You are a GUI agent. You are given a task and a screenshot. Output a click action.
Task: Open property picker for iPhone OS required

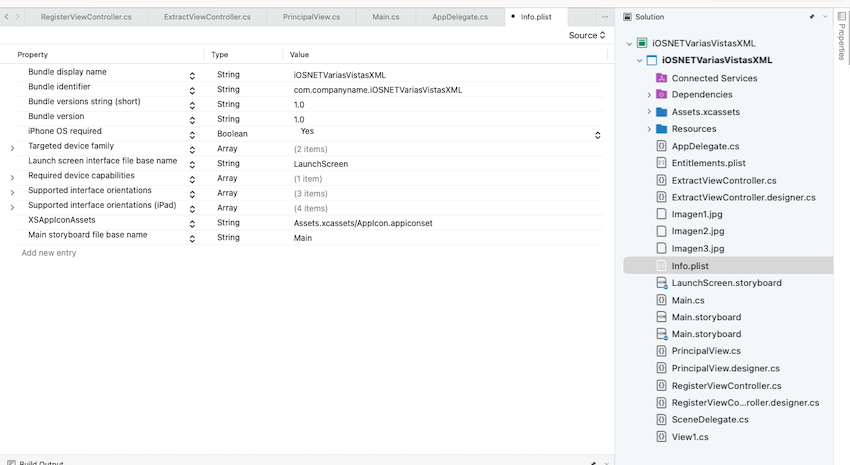(192, 135)
